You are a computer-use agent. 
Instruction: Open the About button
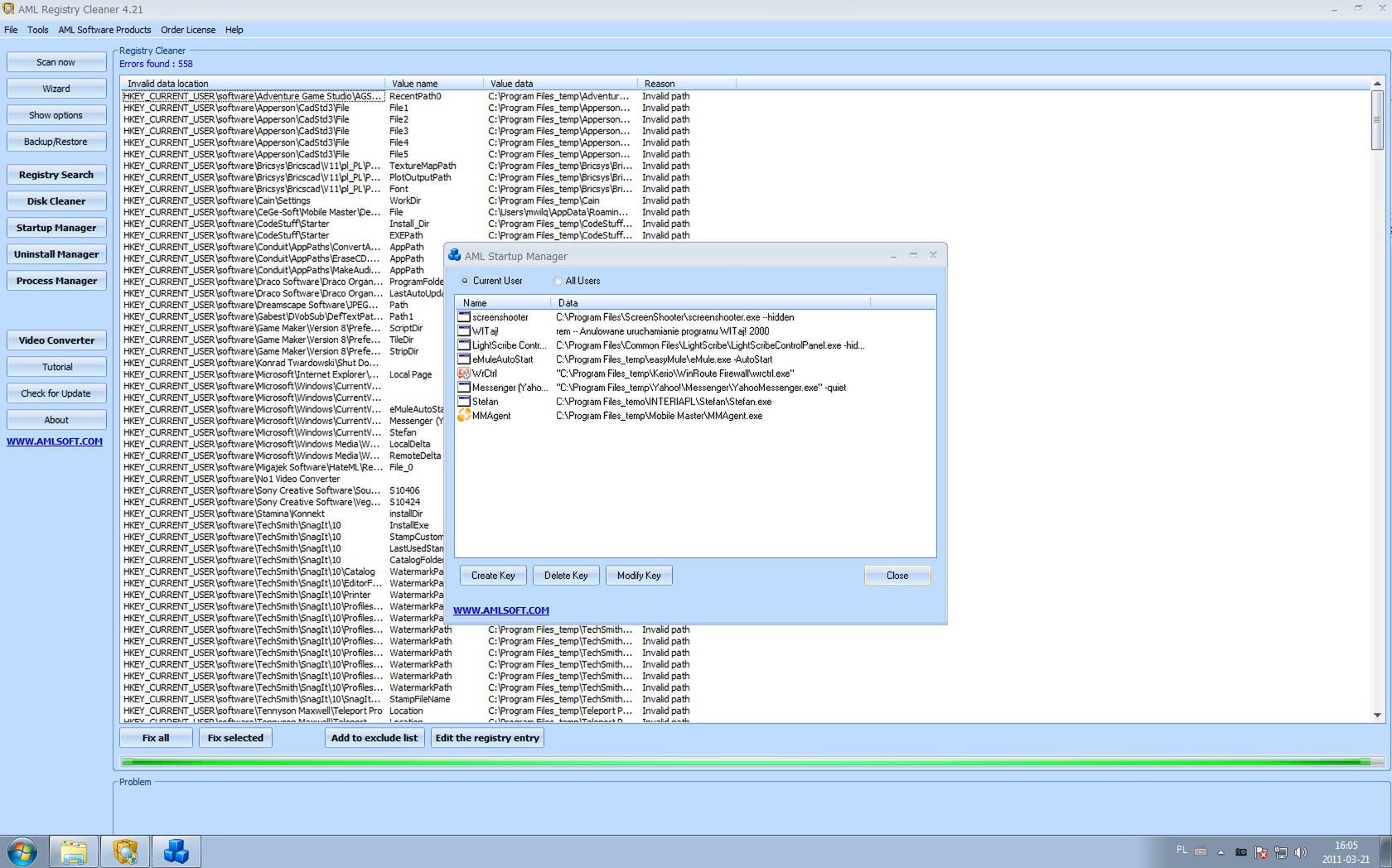[x=56, y=420]
